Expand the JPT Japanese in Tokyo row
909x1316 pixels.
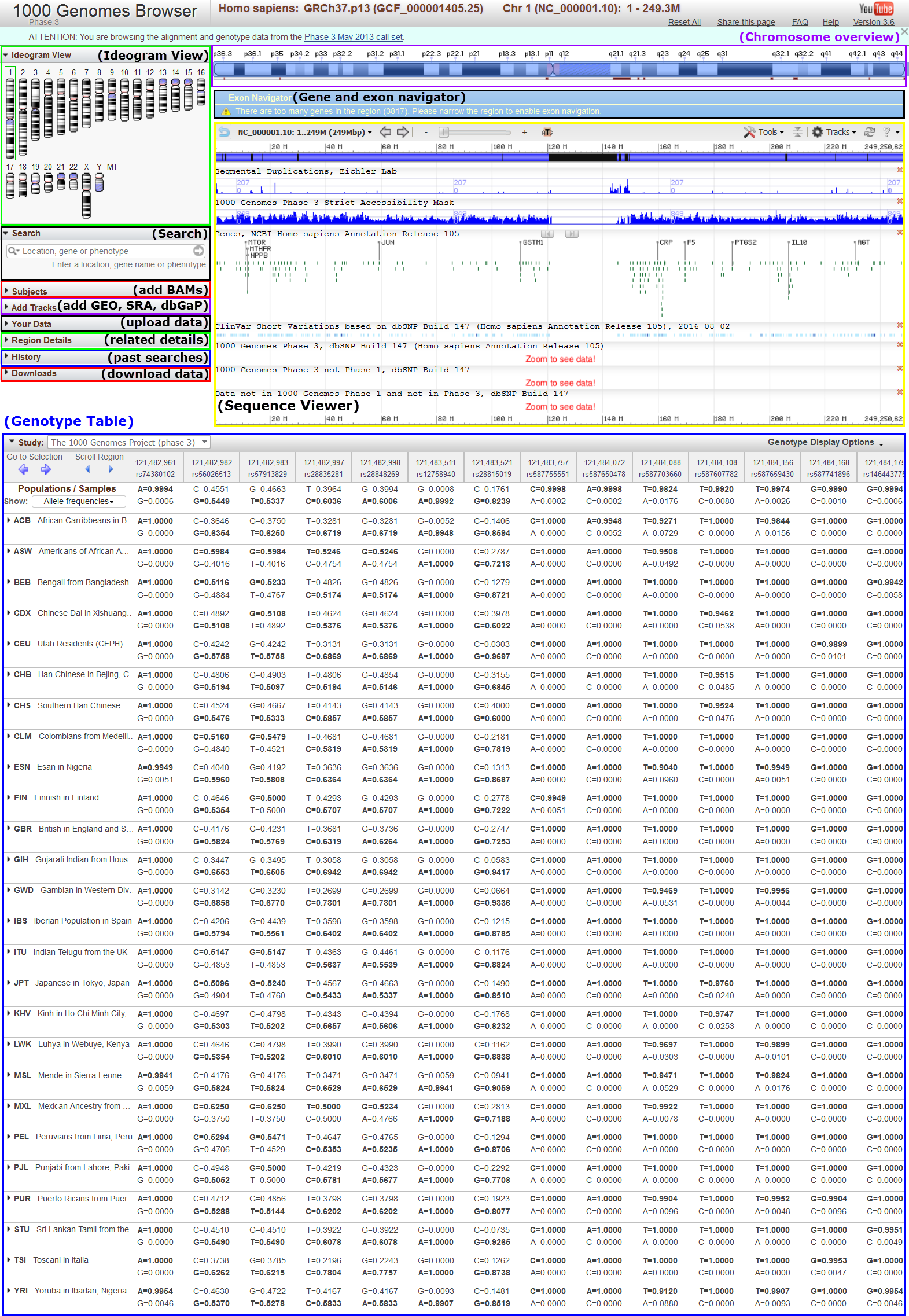tap(9, 983)
